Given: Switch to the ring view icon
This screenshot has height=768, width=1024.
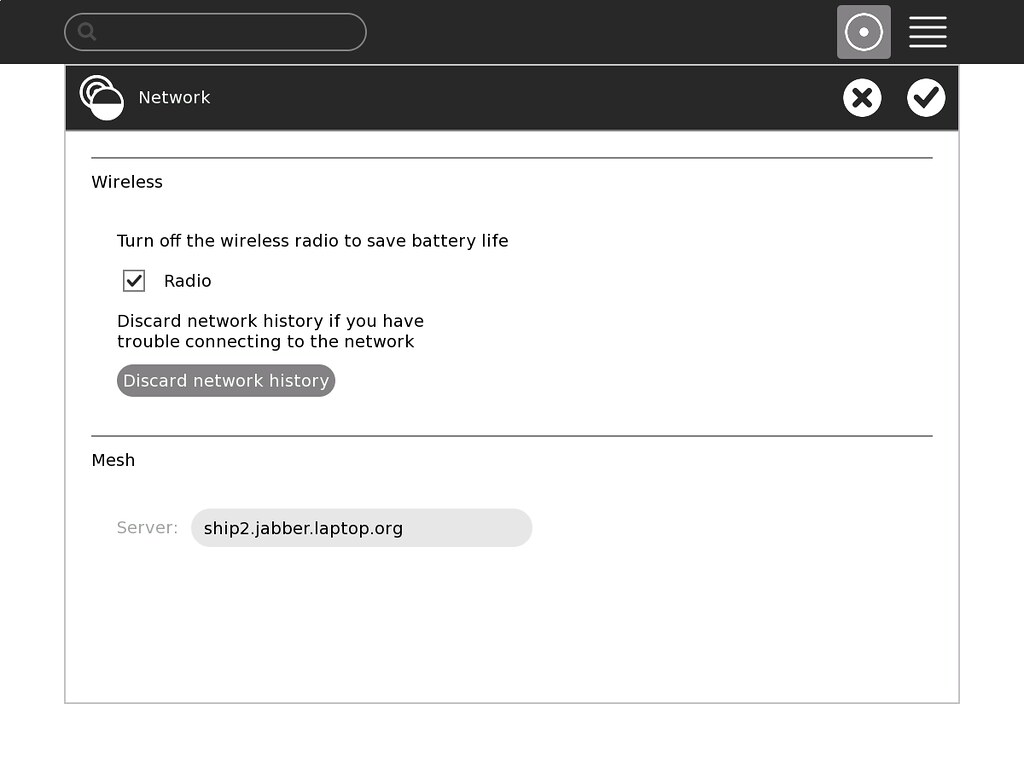Looking at the screenshot, I should click(863, 32).
